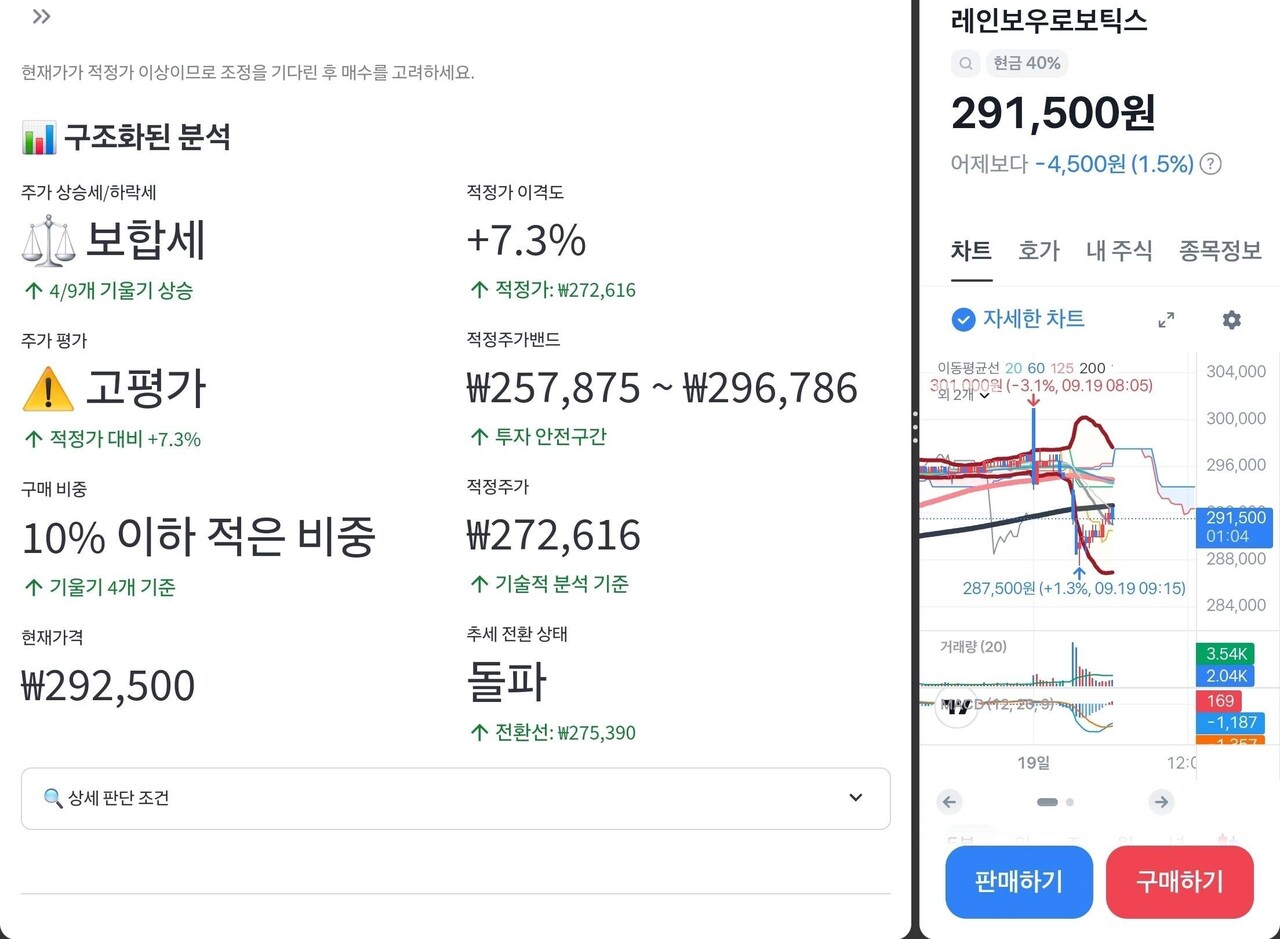Click the scale icon next to 보합세
The width and height of the screenshot is (1280, 939).
[x=47, y=238]
